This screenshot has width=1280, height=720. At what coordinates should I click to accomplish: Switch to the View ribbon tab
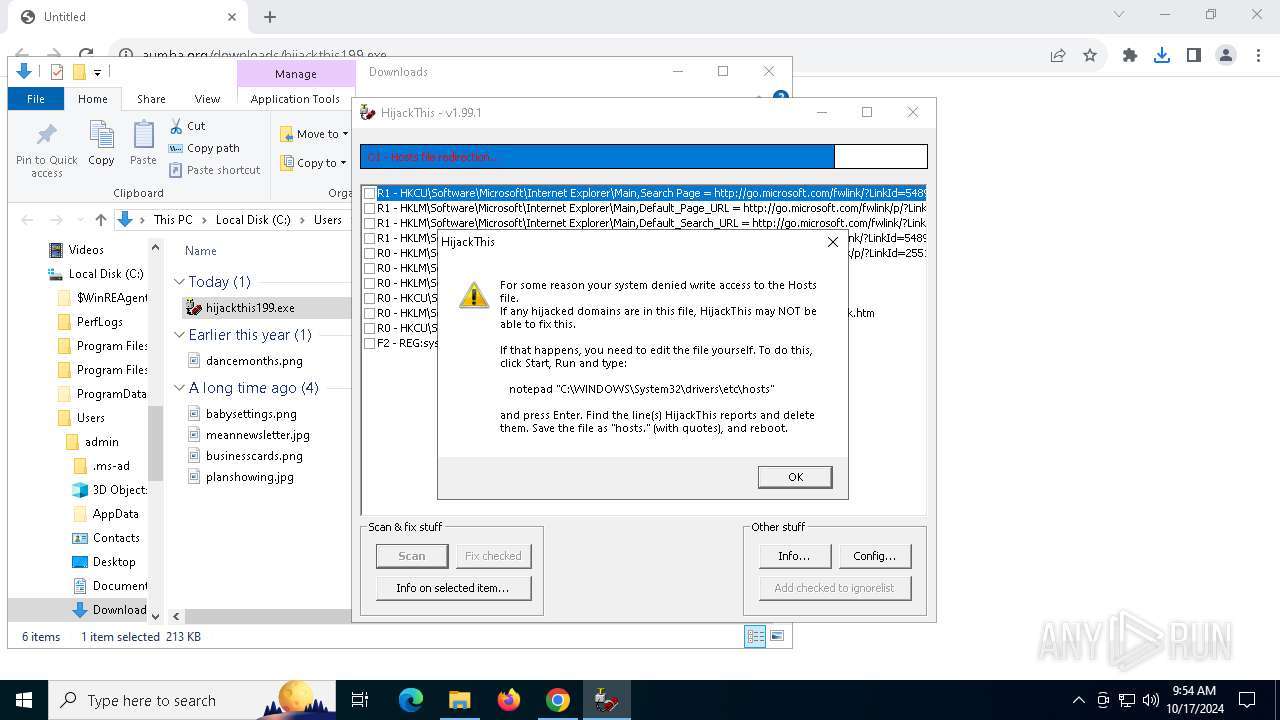pyautogui.click(x=207, y=99)
